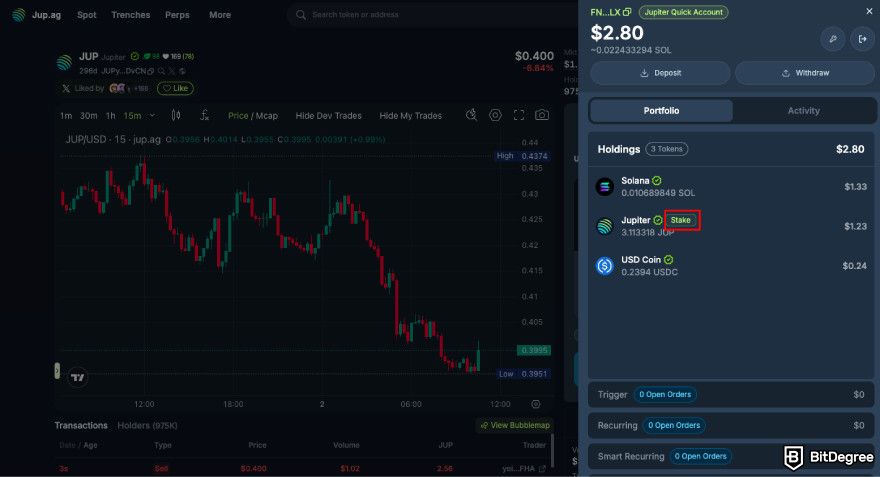Screen dimensions: 880x477
Task: Open chart time axis settings gear
Action: tap(536, 404)
